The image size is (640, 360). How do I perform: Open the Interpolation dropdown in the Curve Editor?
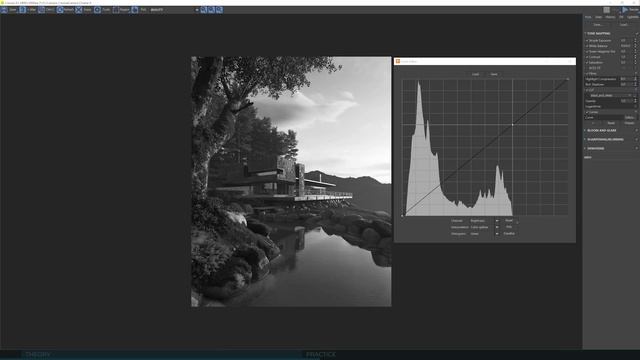(x=484, y=227)
